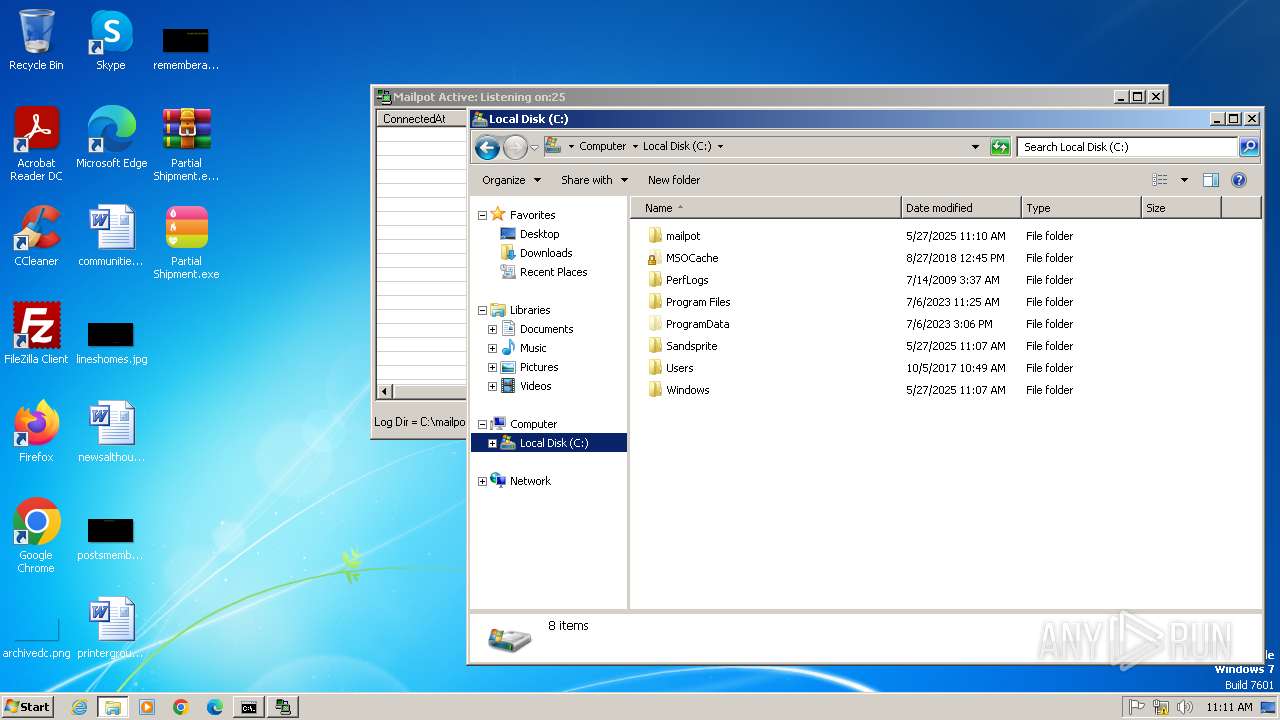Viewport: 1280px width, 720px height.
Task: Select Desktop under Favorites
Action: pos(539,234)
